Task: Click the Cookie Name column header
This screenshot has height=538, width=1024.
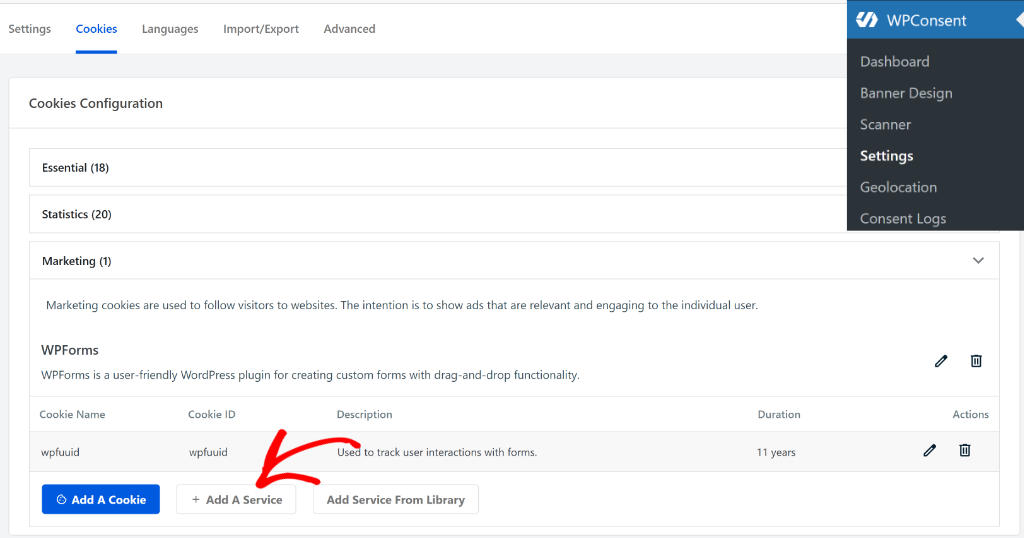Action: coord(72,415)
